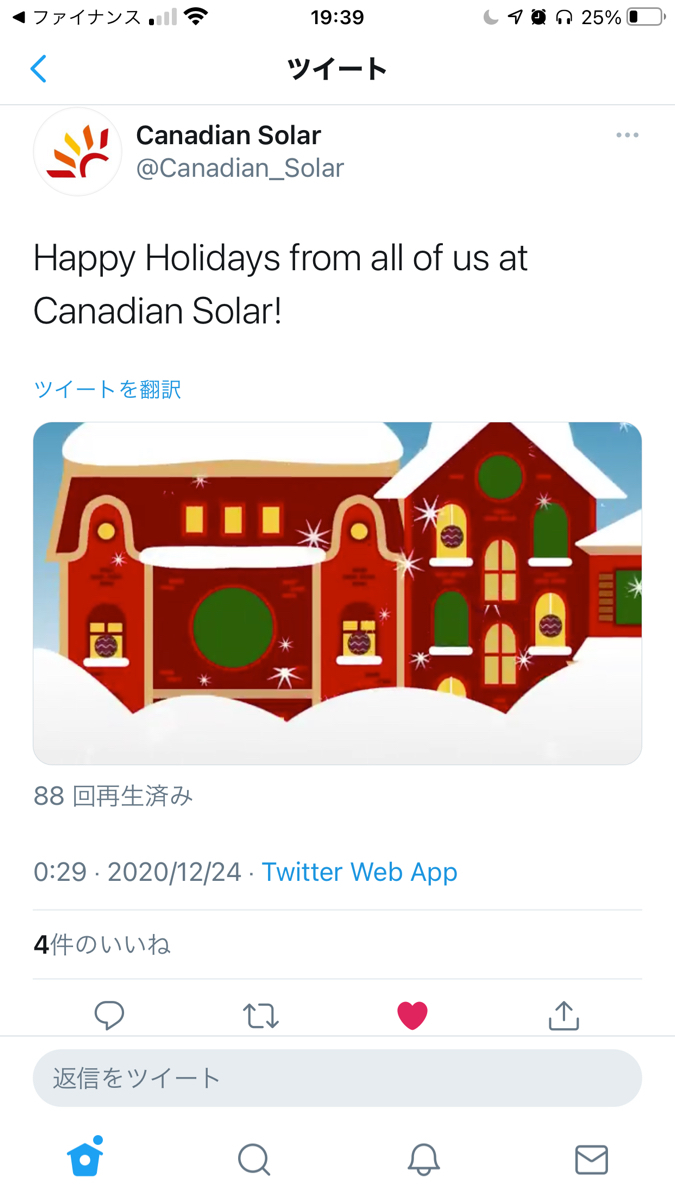Open Canadian Solar's profile avatar
Image resolution: width=675 pixels, height=1200 pixels.
77,150
